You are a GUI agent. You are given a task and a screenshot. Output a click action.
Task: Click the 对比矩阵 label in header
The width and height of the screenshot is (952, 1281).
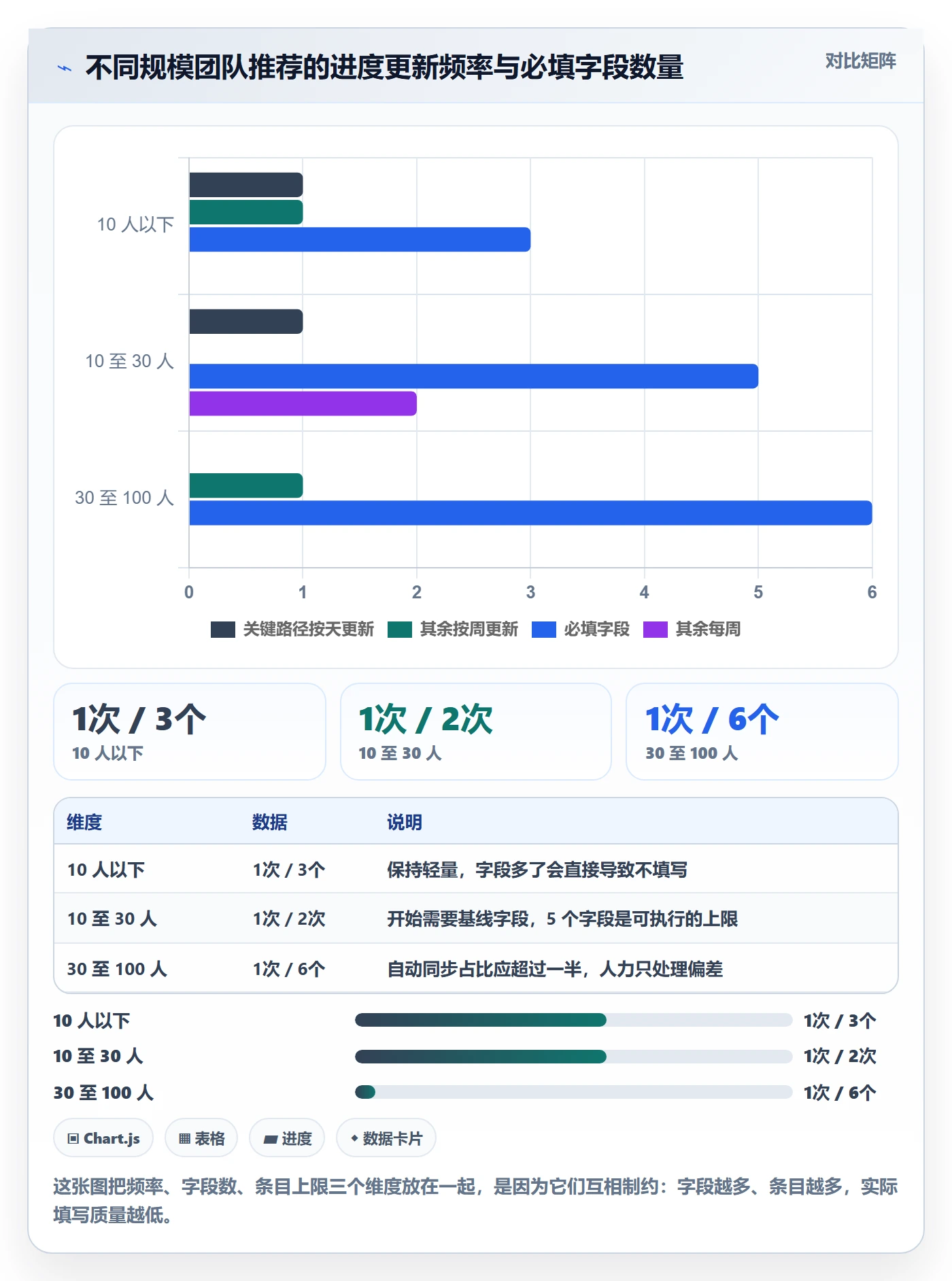[x=860, y=61]
